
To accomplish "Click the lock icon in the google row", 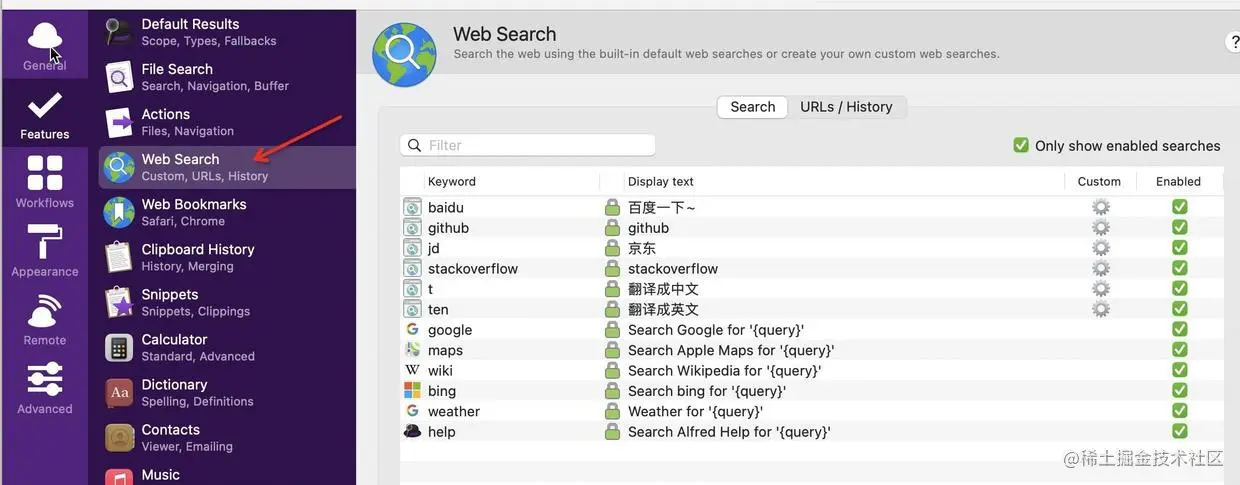I will pos(612,329).
